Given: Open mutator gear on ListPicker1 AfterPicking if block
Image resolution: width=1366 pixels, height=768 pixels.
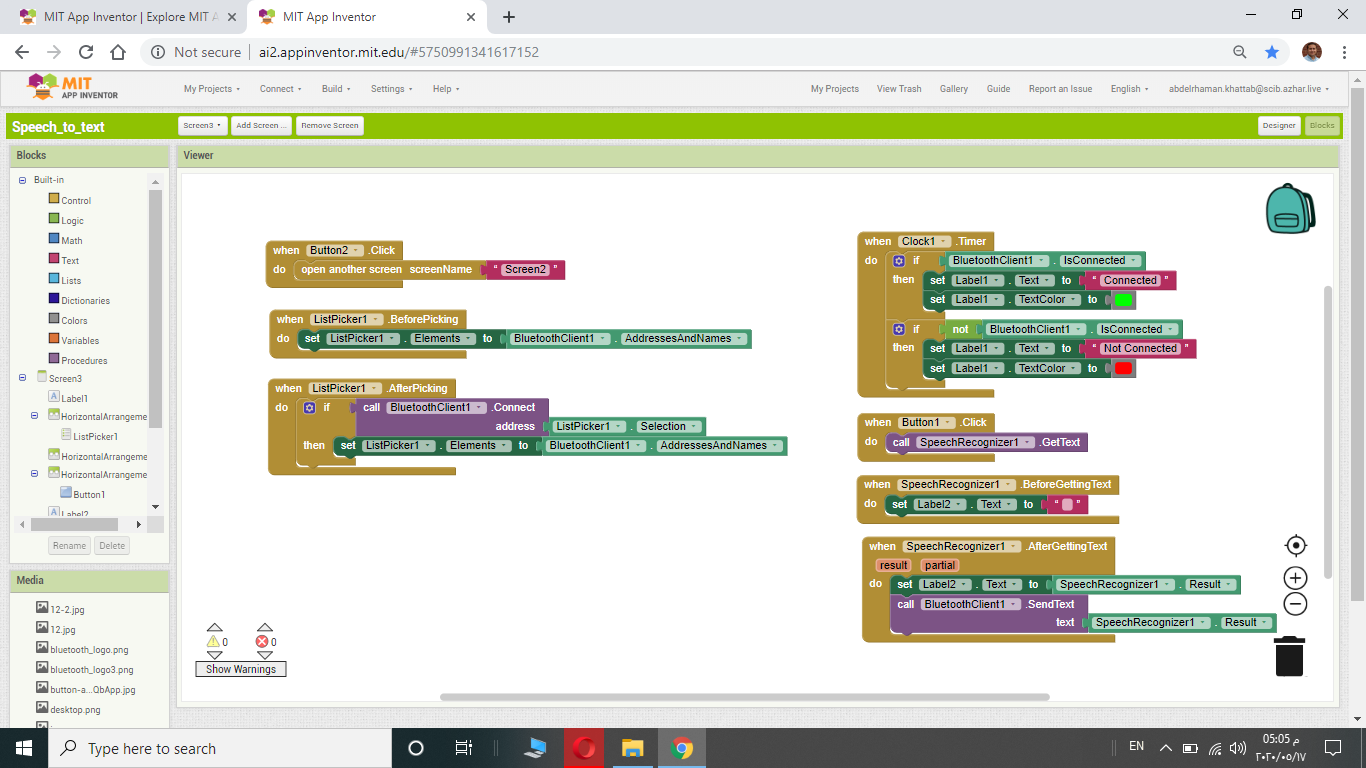Looking at the screenshot, I should click(x=310, y=408).
